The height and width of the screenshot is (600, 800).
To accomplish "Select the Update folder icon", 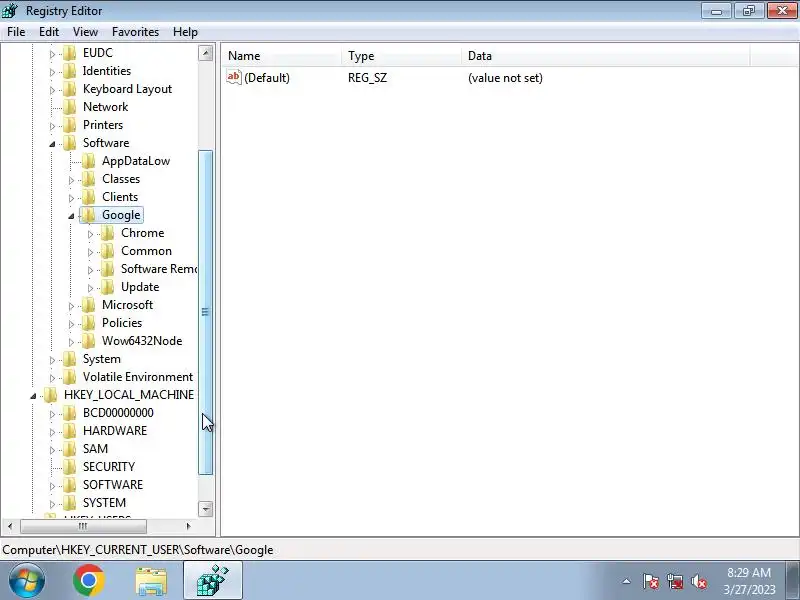I will click(107, 287).
